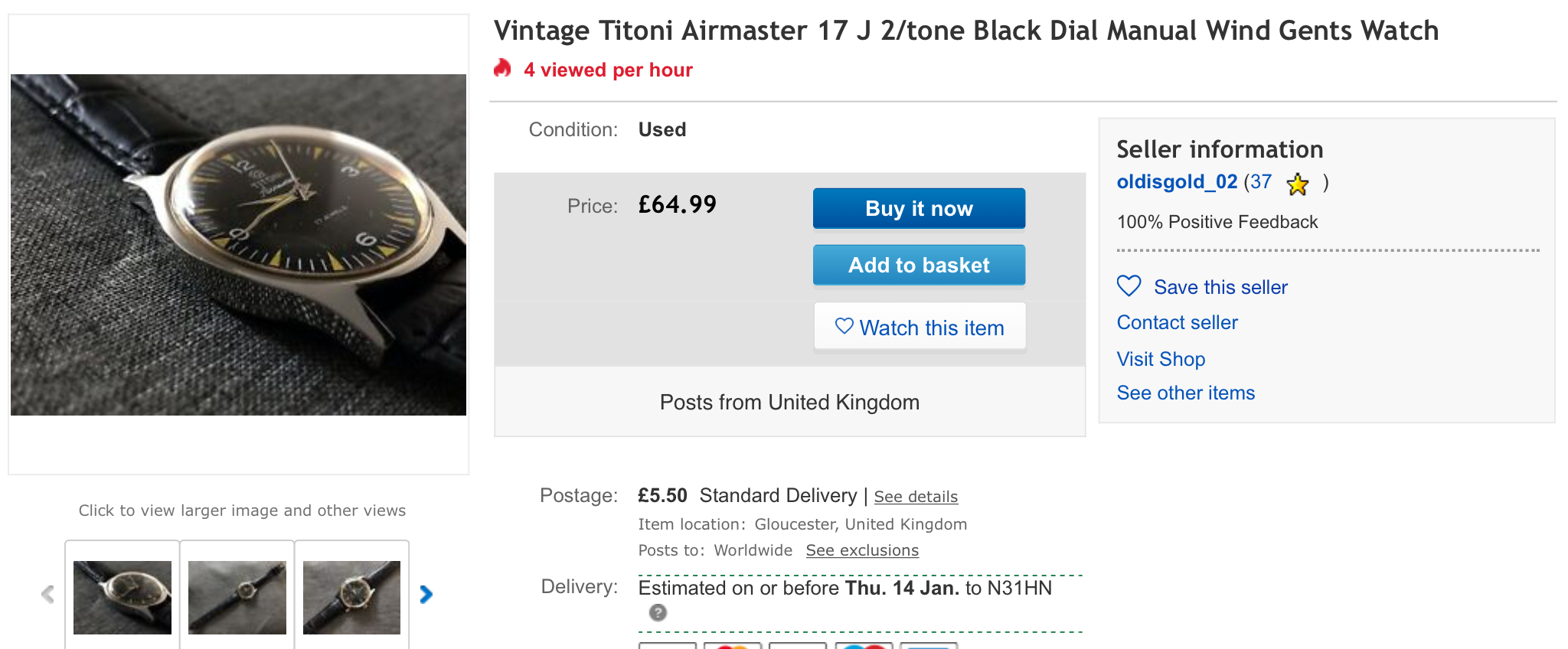Show previous thumbnails with the grey left arrow

pos(47,594)
